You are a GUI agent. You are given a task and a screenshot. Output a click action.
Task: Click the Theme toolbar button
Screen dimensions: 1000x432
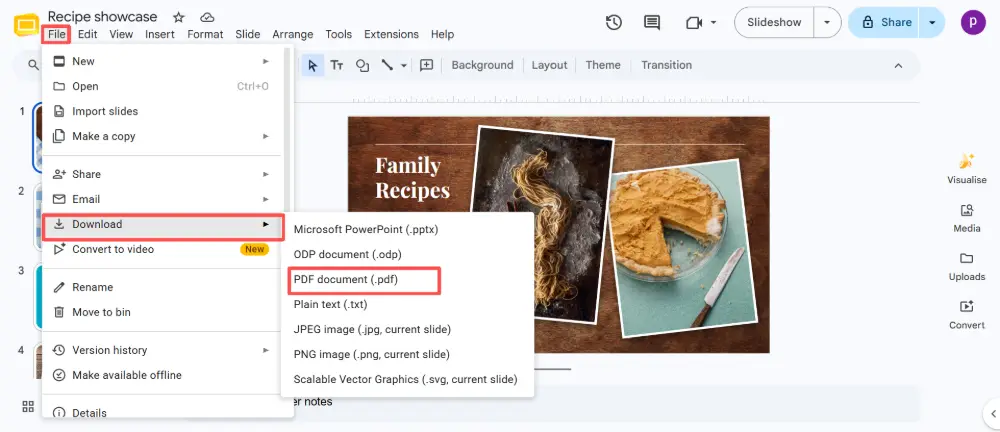pos(603,65)
